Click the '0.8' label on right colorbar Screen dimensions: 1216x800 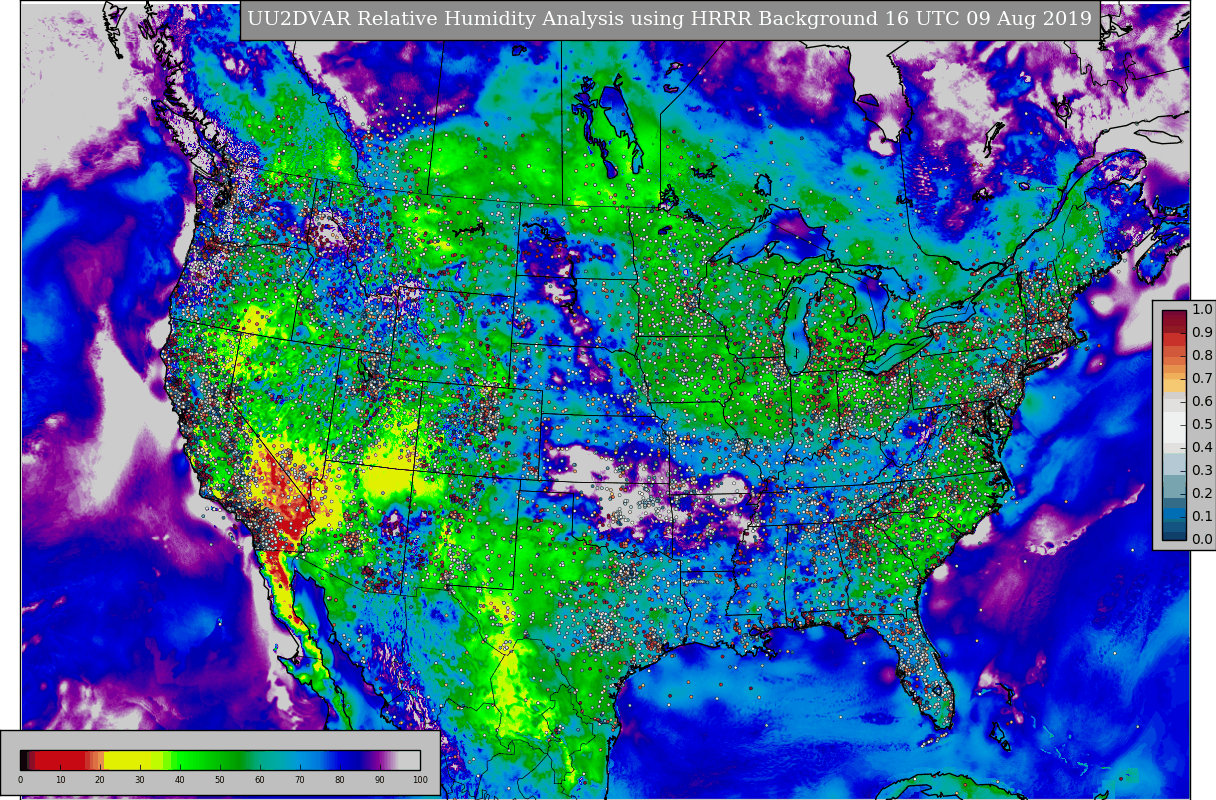[1202, 356]
